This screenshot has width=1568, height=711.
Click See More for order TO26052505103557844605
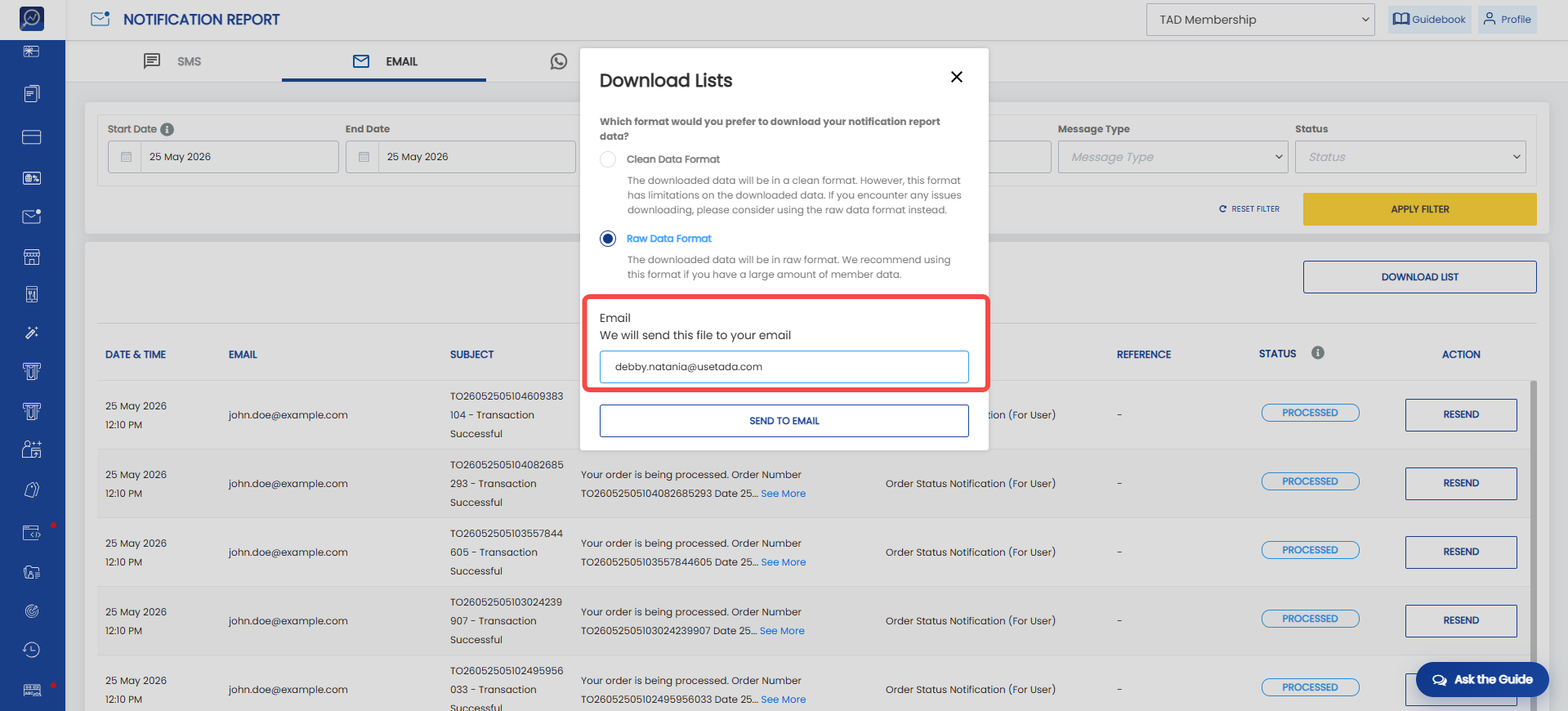tap(784, 562)
